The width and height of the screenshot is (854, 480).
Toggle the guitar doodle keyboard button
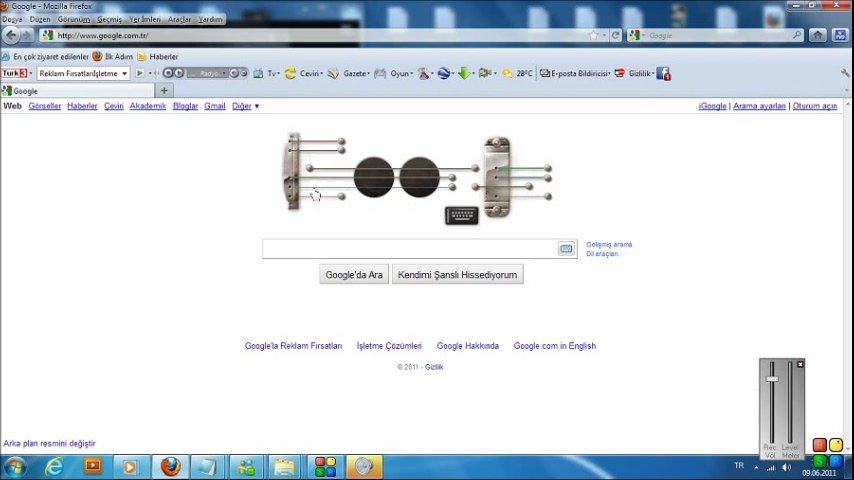pos(461,215)
